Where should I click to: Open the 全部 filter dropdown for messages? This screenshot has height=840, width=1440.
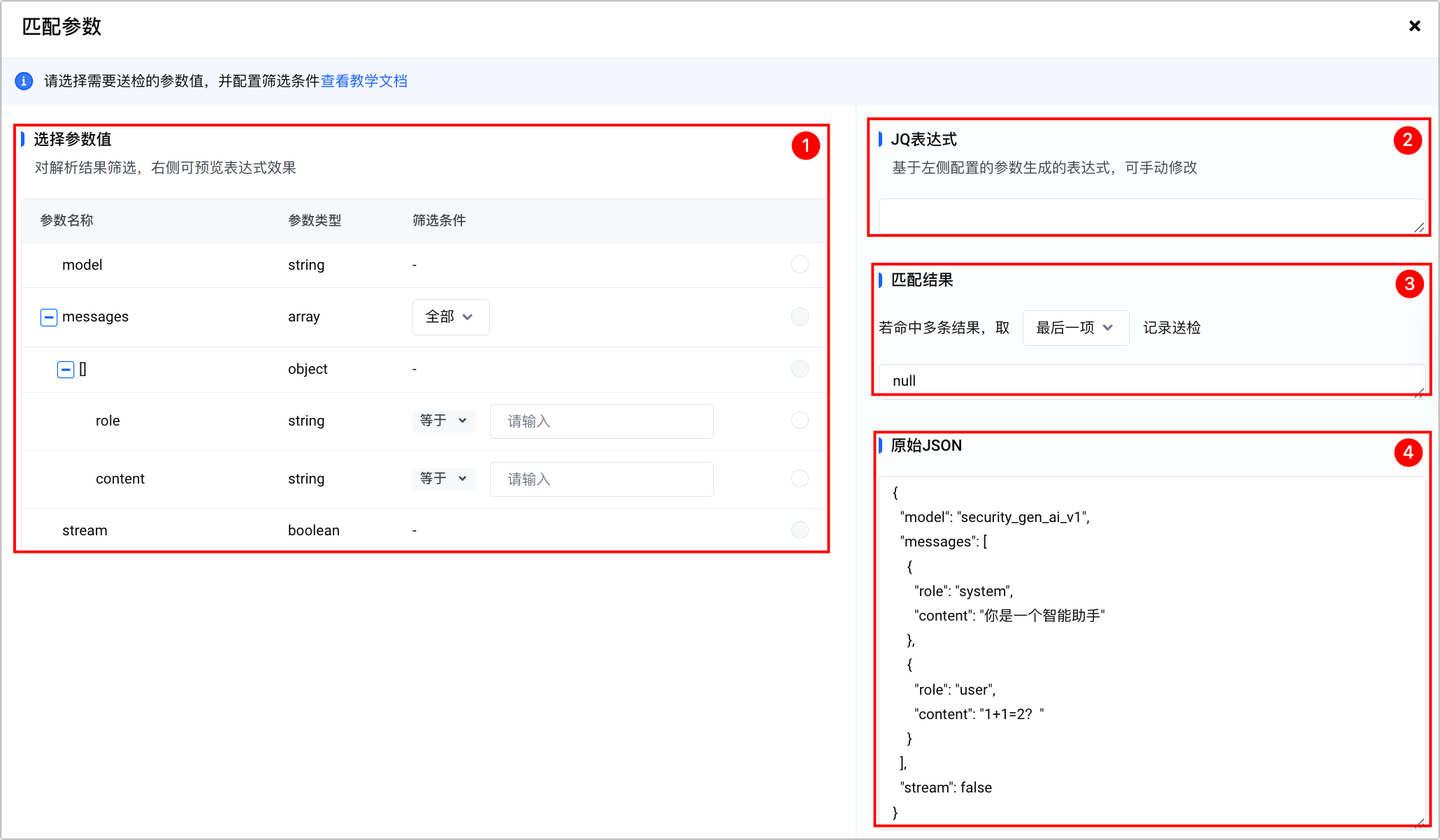click(x=450, y=317)
